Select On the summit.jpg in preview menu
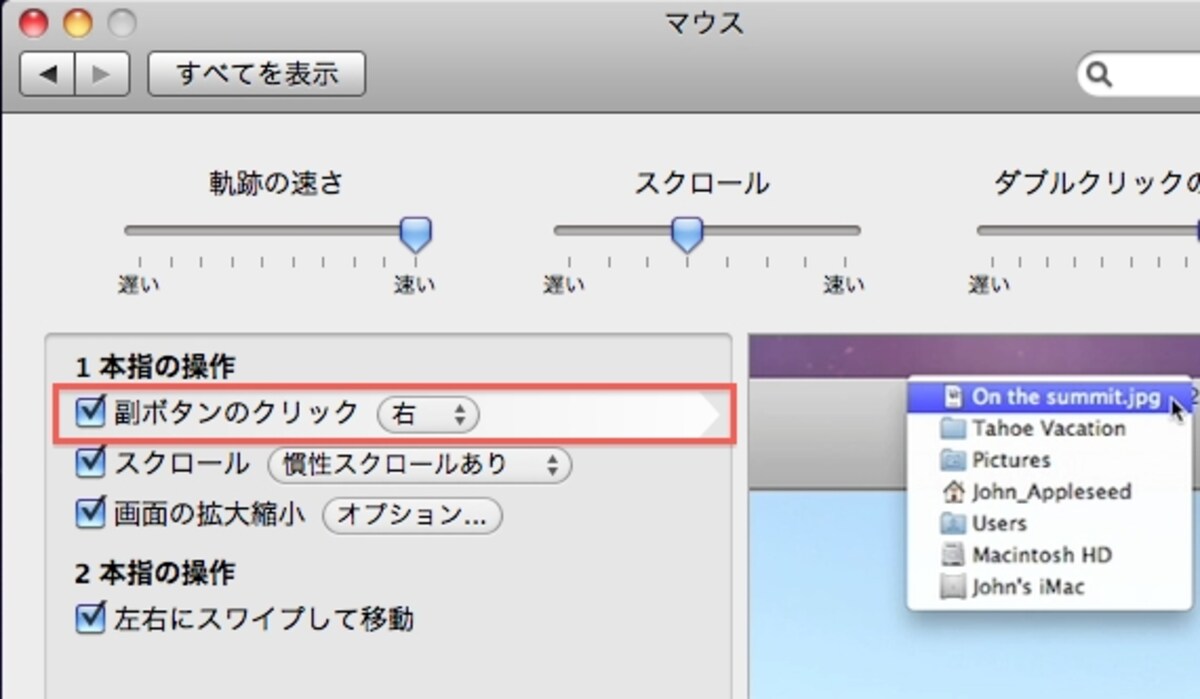 [x=1048, y=396]
